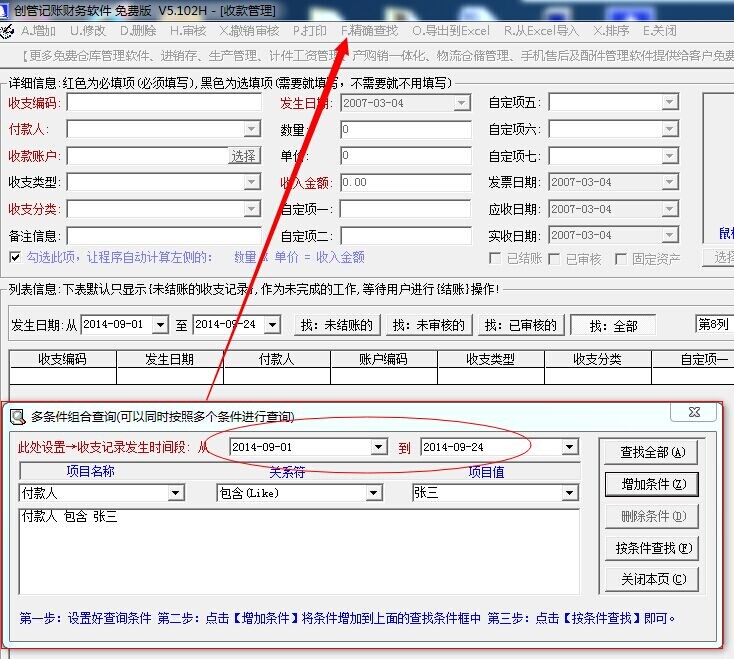Click the F.精确查找 toolbar item
The height and width of the screenshot is (659, 734).
click(369, 31)
